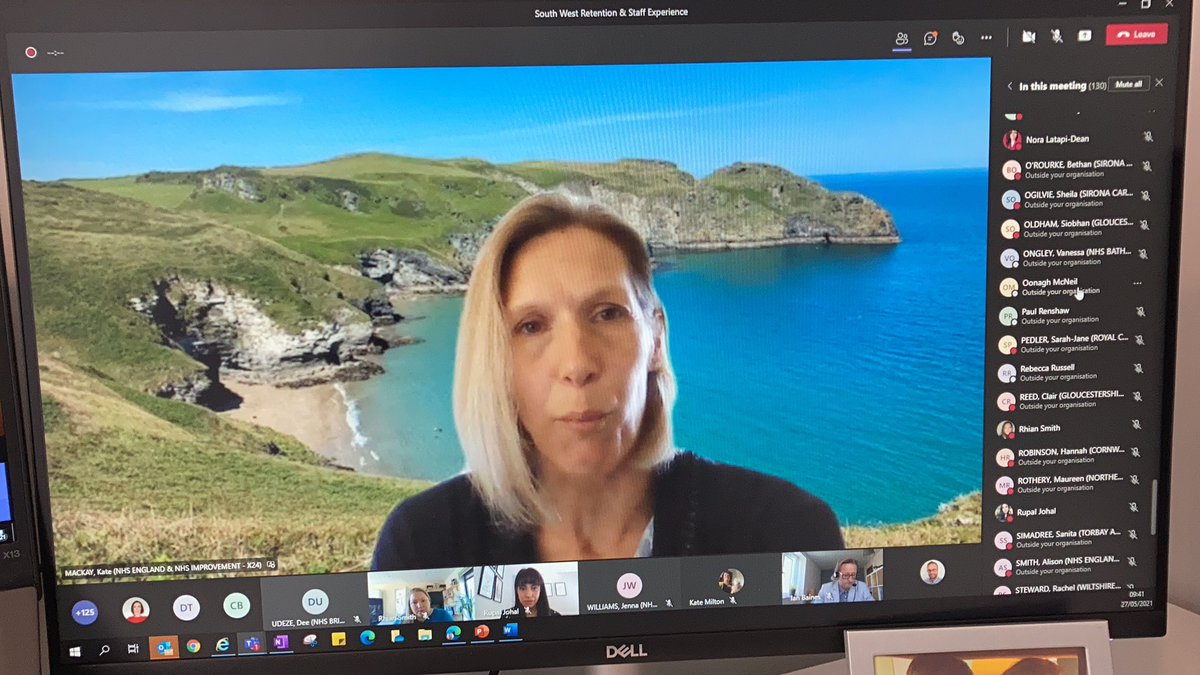
Task: Open More actions ellipsis in meeting toolbar
Action: pyautogui.click(x=986, y=38)
